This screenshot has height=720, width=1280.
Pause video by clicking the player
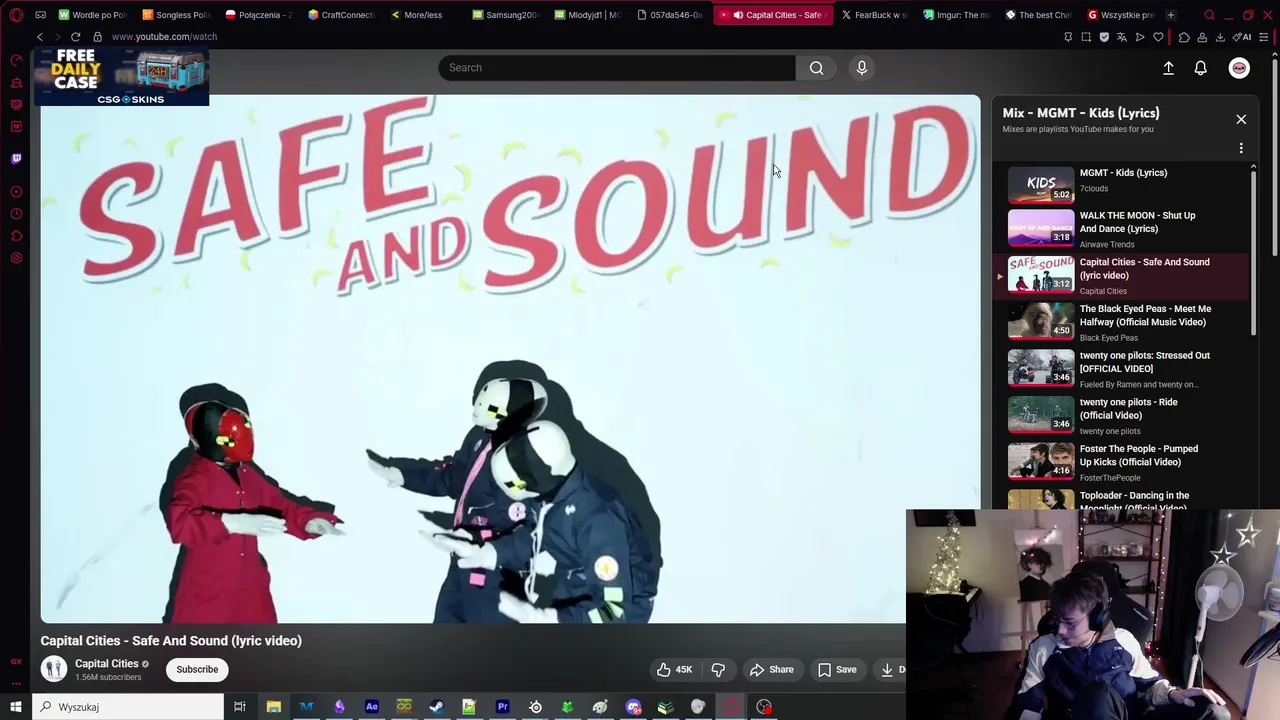click(510, 360)
